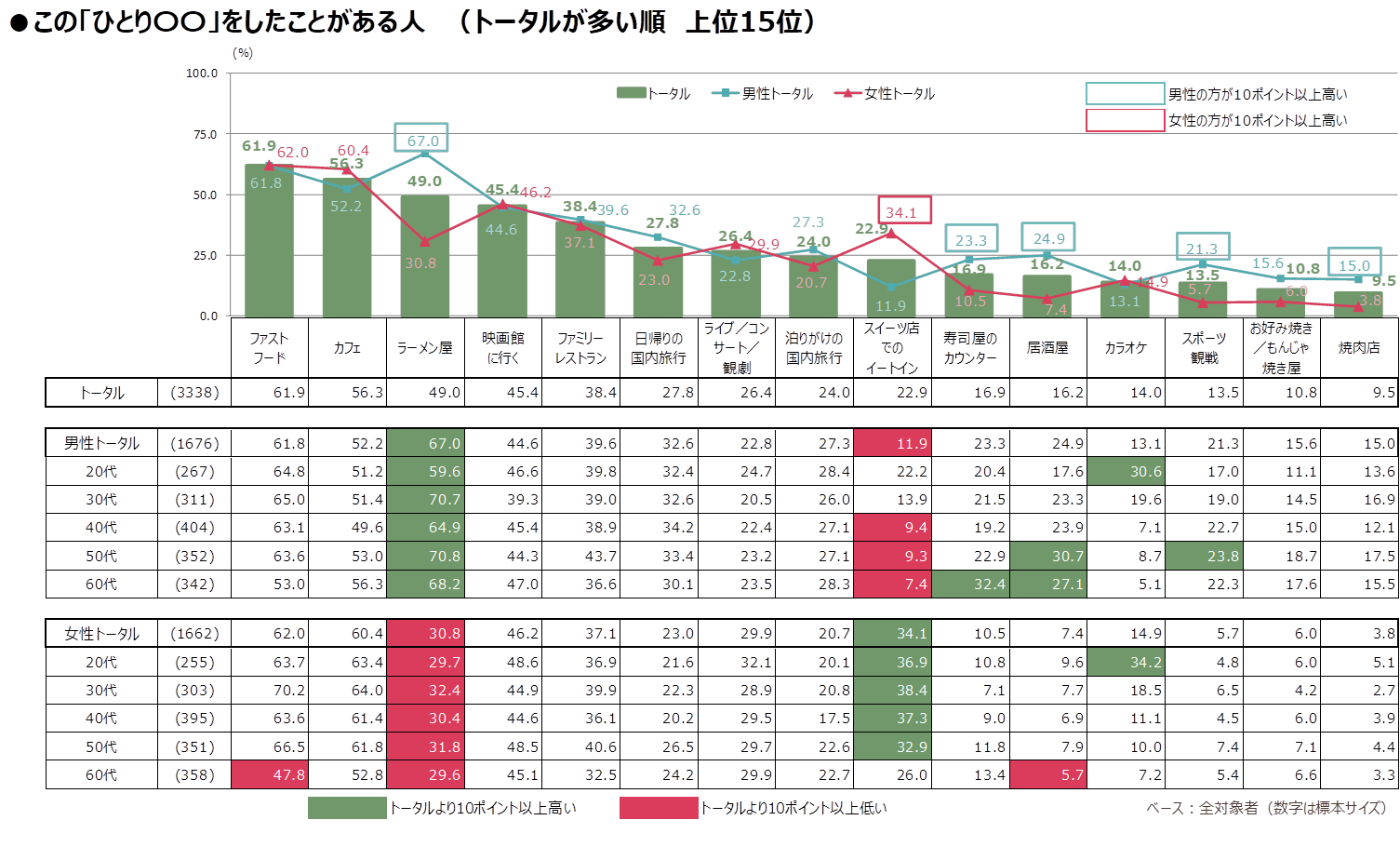This screenshot has width=1400, height=847.
Task: Click the スポーツ観戦 column header
Action: click(1204, 347)
